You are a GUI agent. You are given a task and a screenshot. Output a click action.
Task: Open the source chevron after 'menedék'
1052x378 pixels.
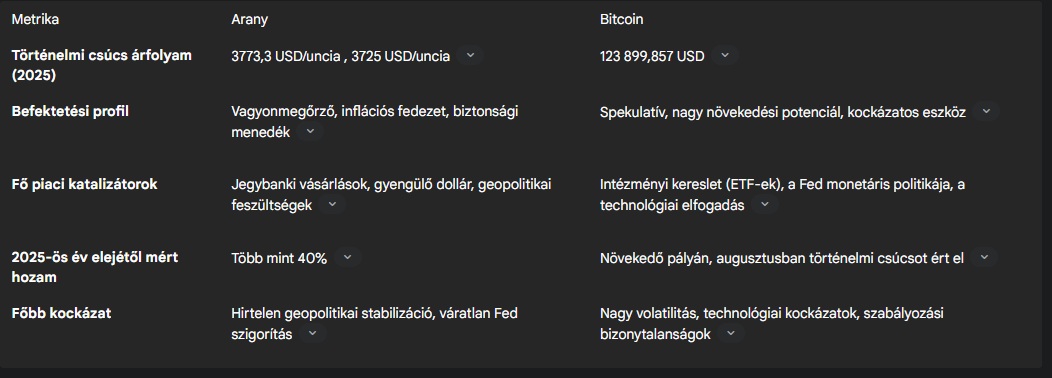(x=310, y=131)
